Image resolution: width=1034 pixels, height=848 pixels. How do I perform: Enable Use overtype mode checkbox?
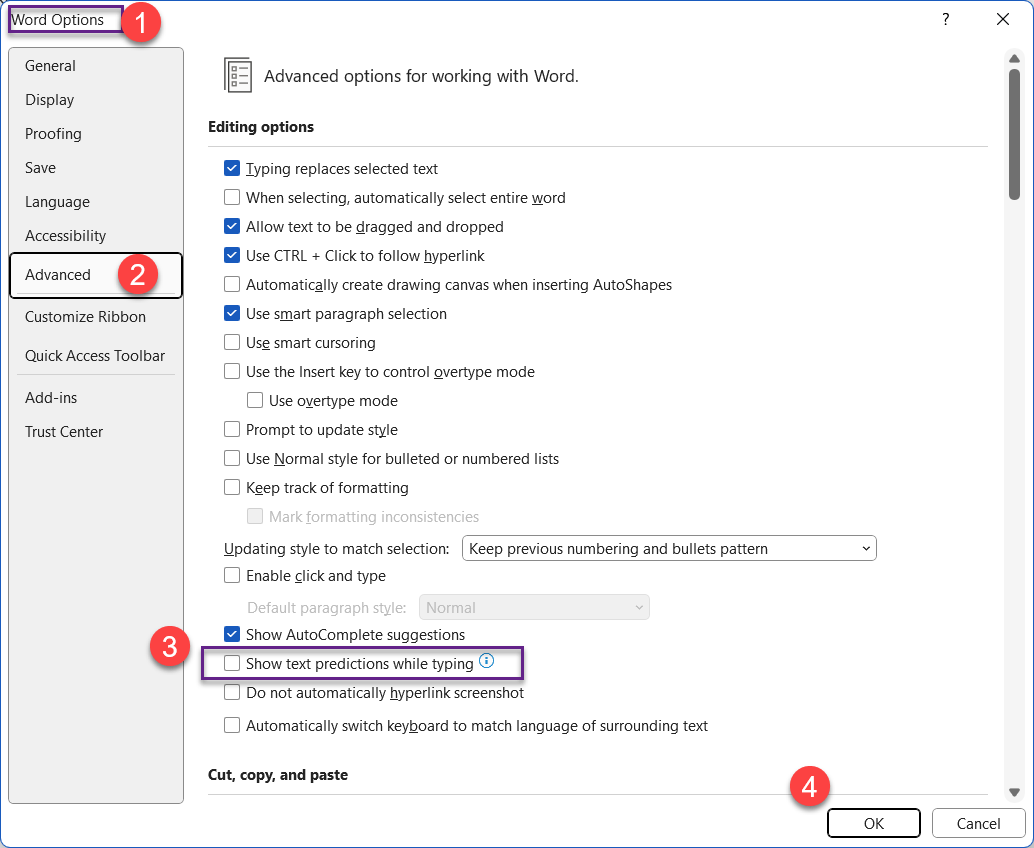pos(255,400)
